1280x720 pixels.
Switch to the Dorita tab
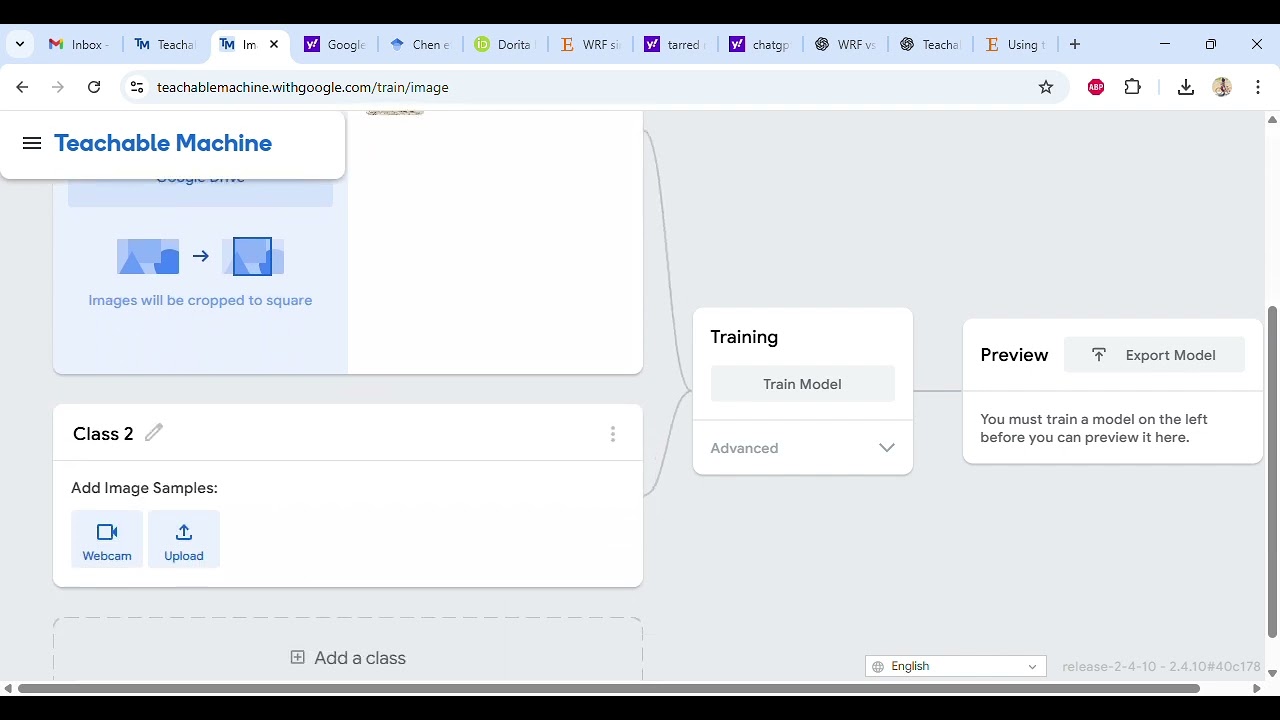(x=505, y=44)
